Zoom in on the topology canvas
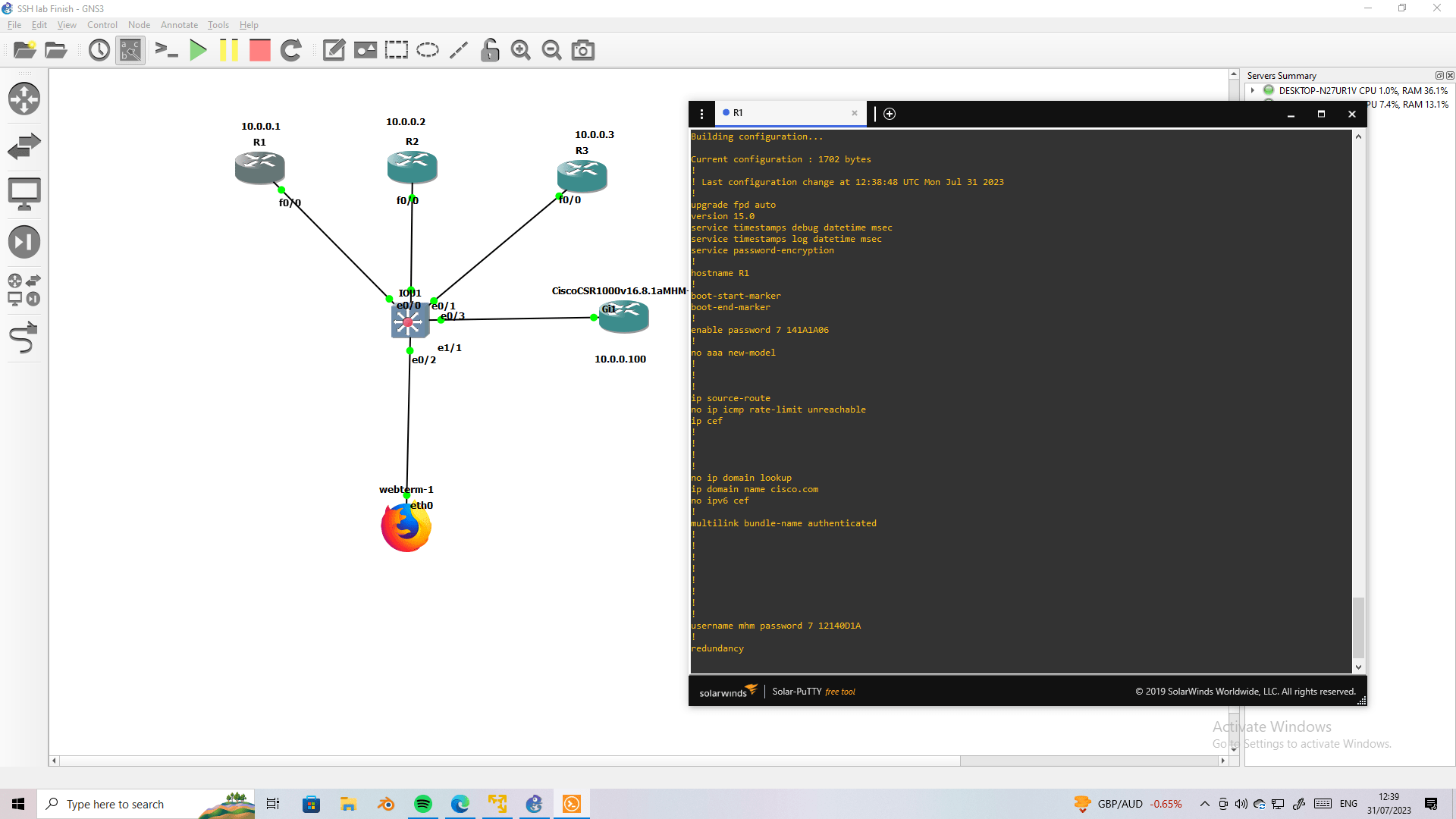The width and height of the screenshot is (1456, 819). (x=520, y=50)
